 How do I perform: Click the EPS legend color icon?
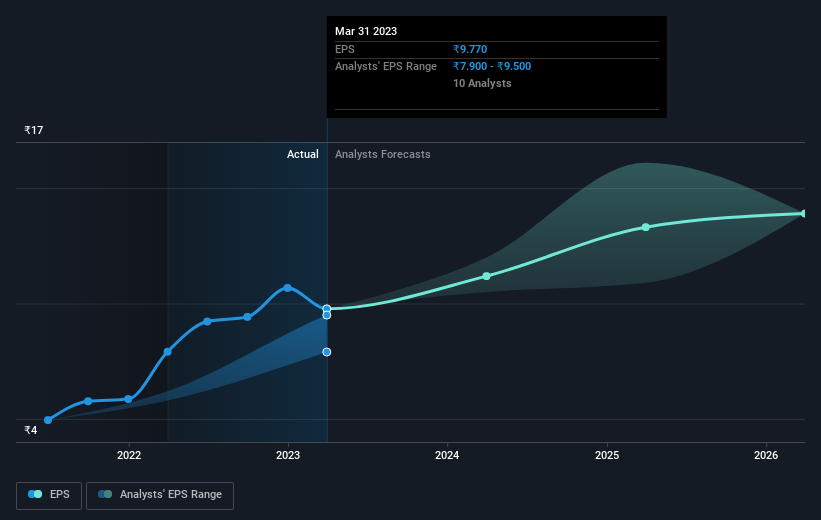click(35, 494)
